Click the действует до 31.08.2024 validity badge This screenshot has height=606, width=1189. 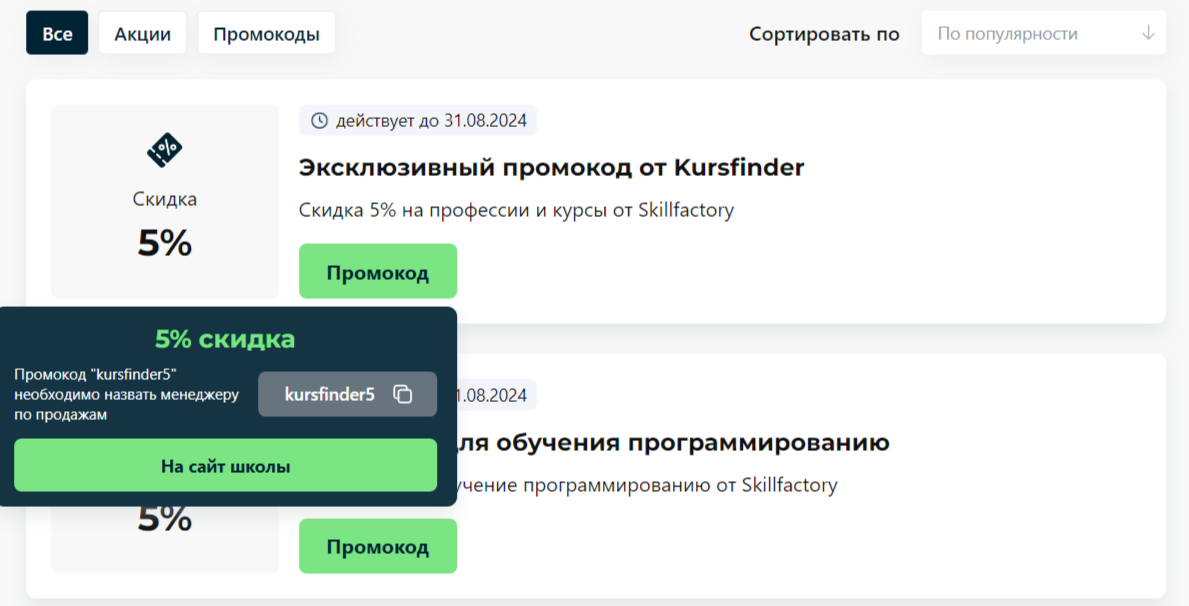(418, 121)
